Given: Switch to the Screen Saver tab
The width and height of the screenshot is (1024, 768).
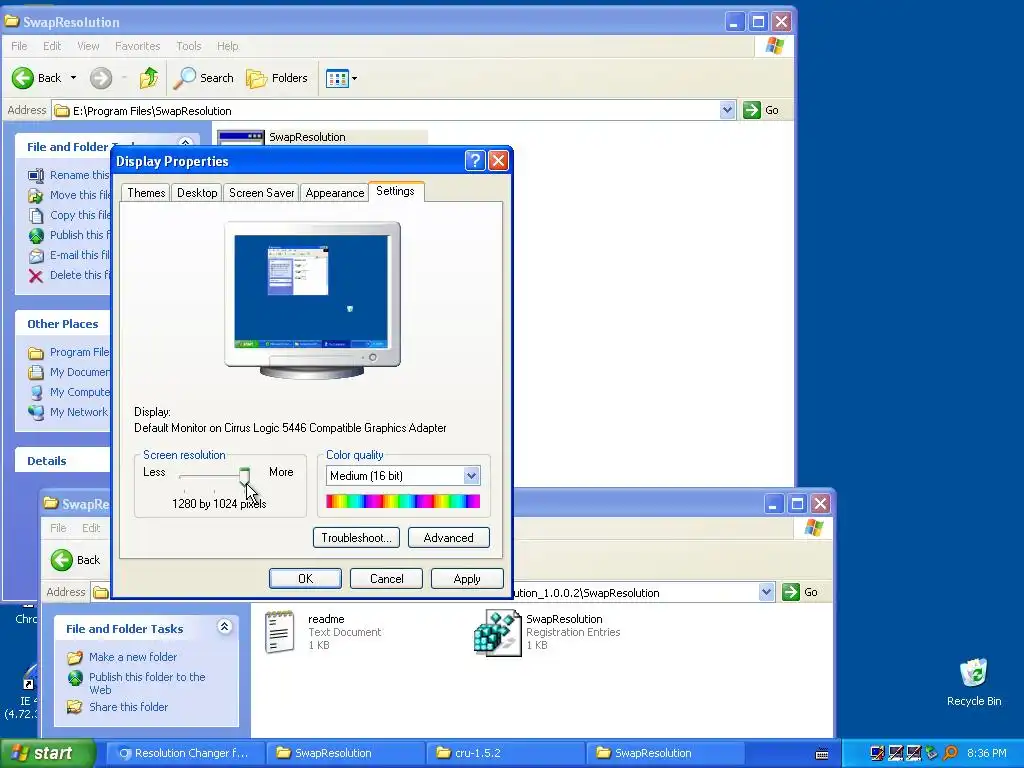Looking at the screenshot, I should click(x=261, y=193).
